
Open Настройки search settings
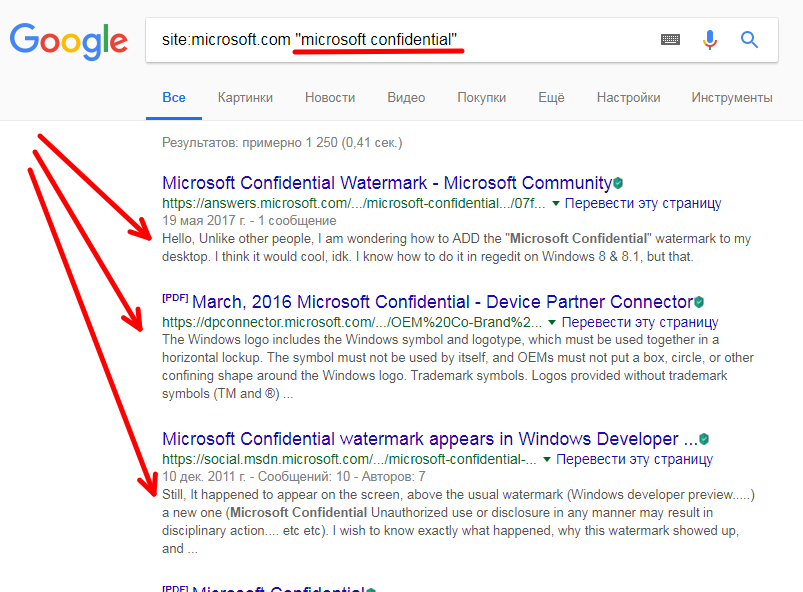coord(628,97)
